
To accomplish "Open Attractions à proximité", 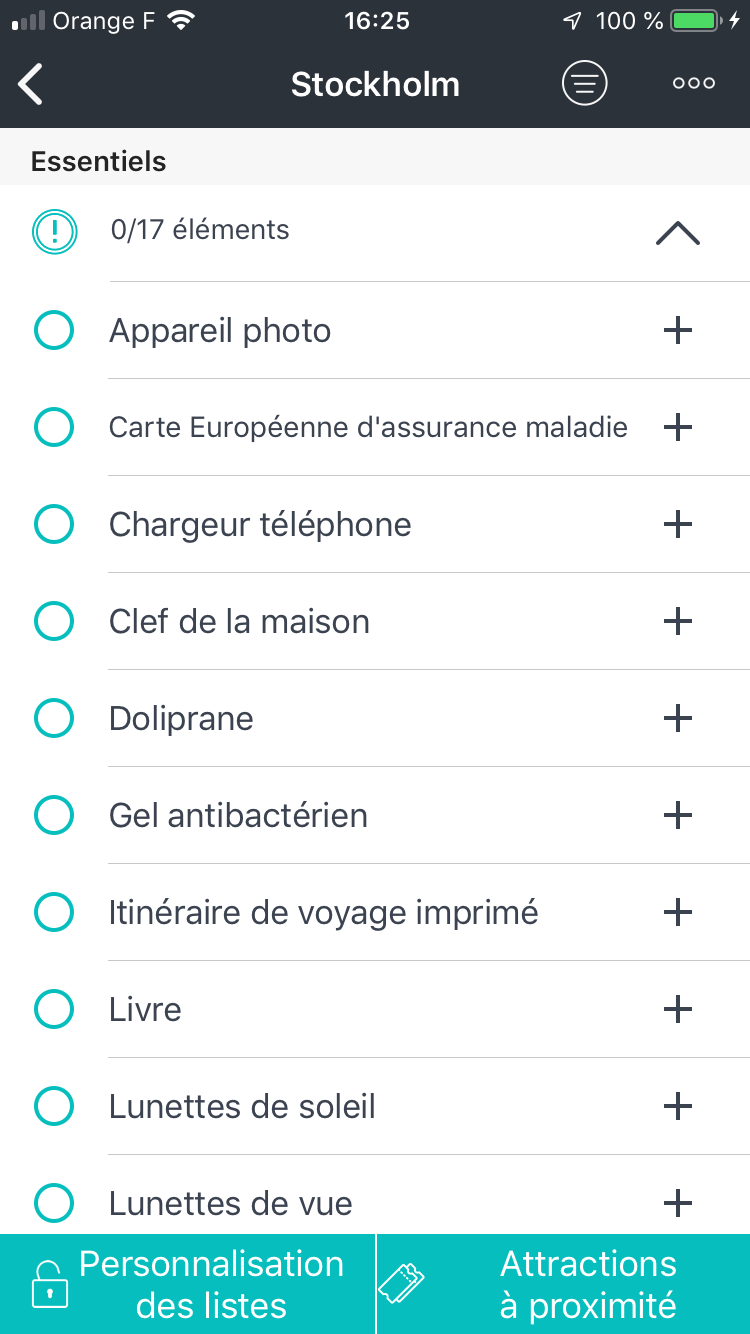I will [x=564, y=1284].
